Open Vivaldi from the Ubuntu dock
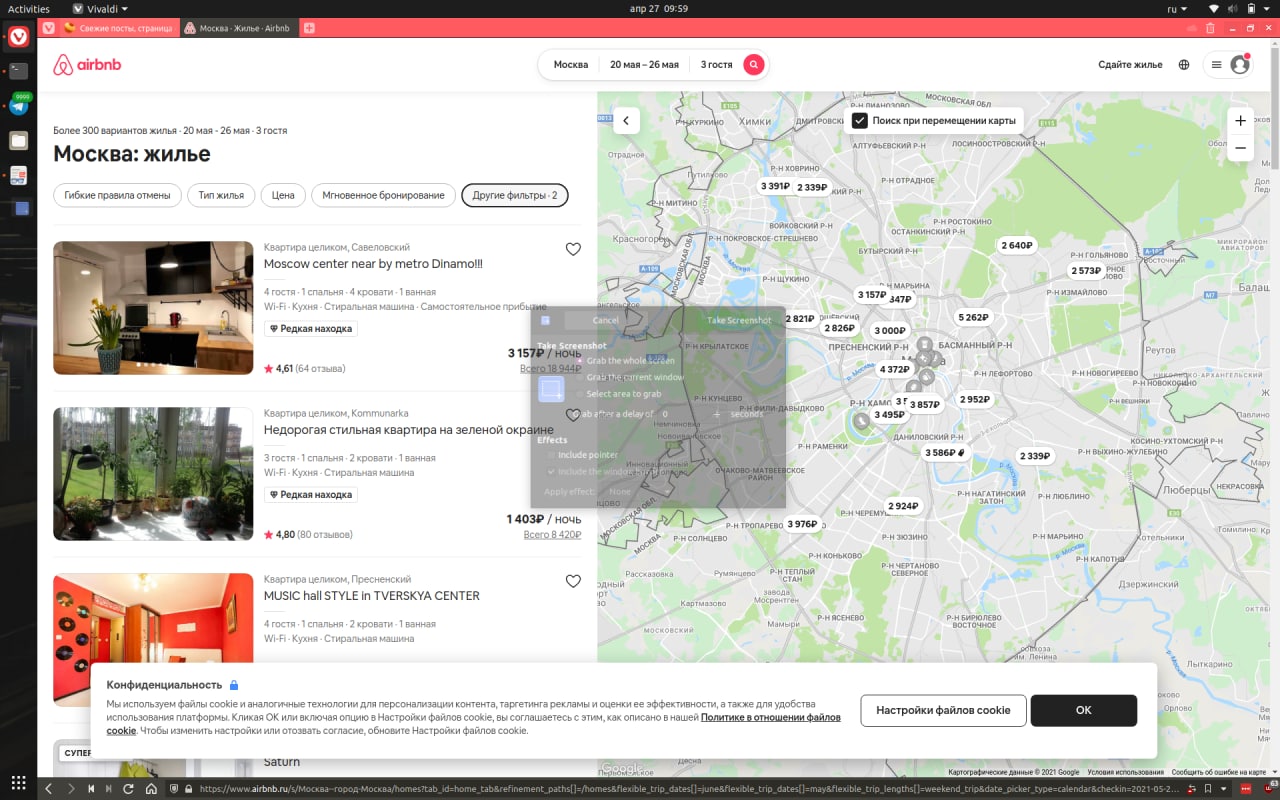The height and width of the screenshot is (800, 1280). tap(19, 37)
